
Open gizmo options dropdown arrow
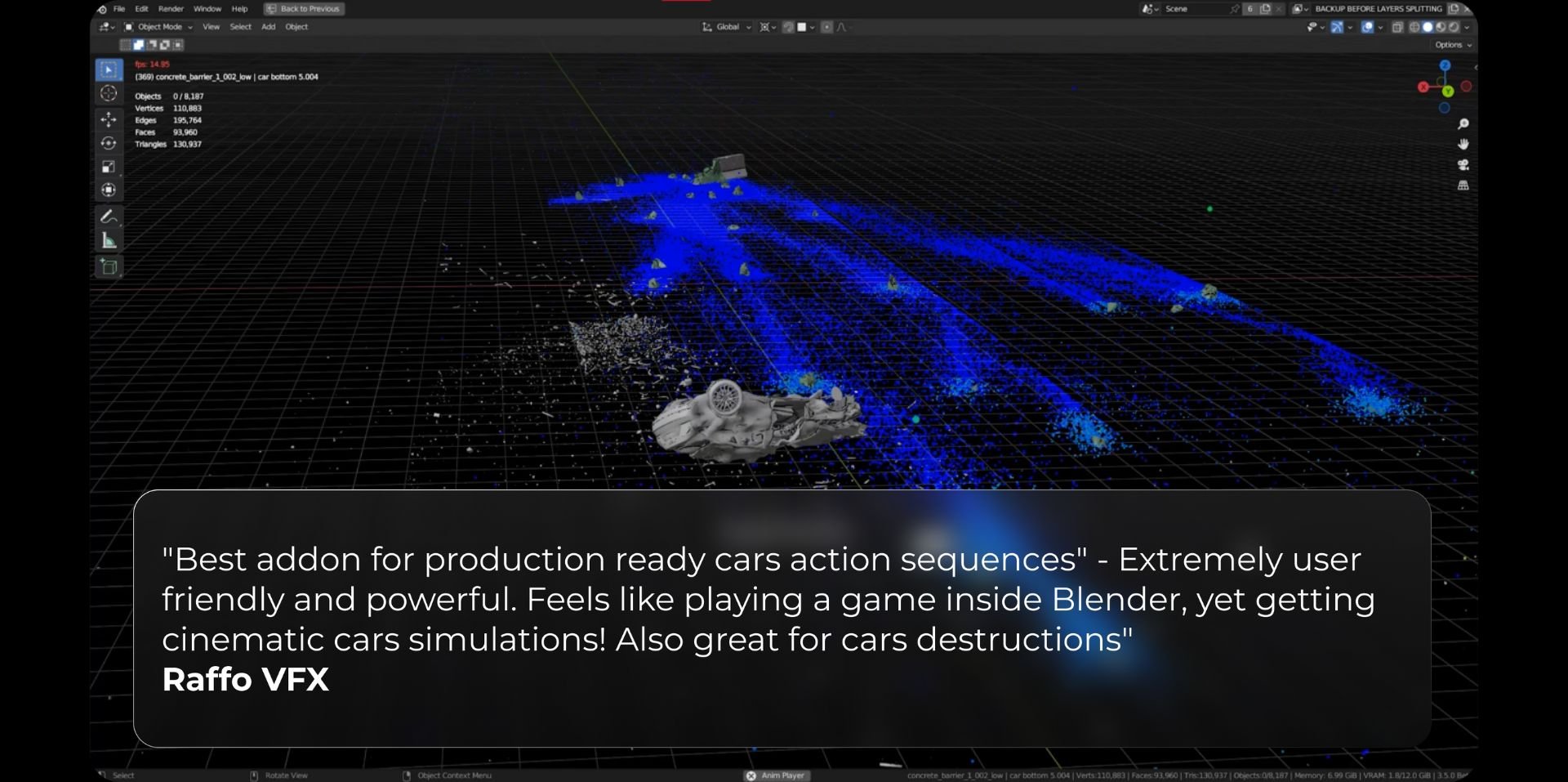1350,27
